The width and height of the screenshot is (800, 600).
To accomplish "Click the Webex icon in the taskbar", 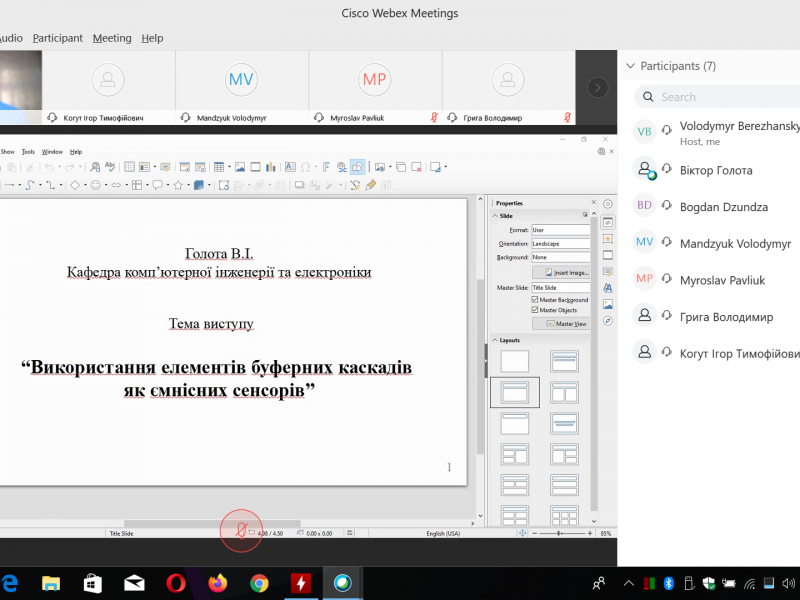I will pos(342,583).
